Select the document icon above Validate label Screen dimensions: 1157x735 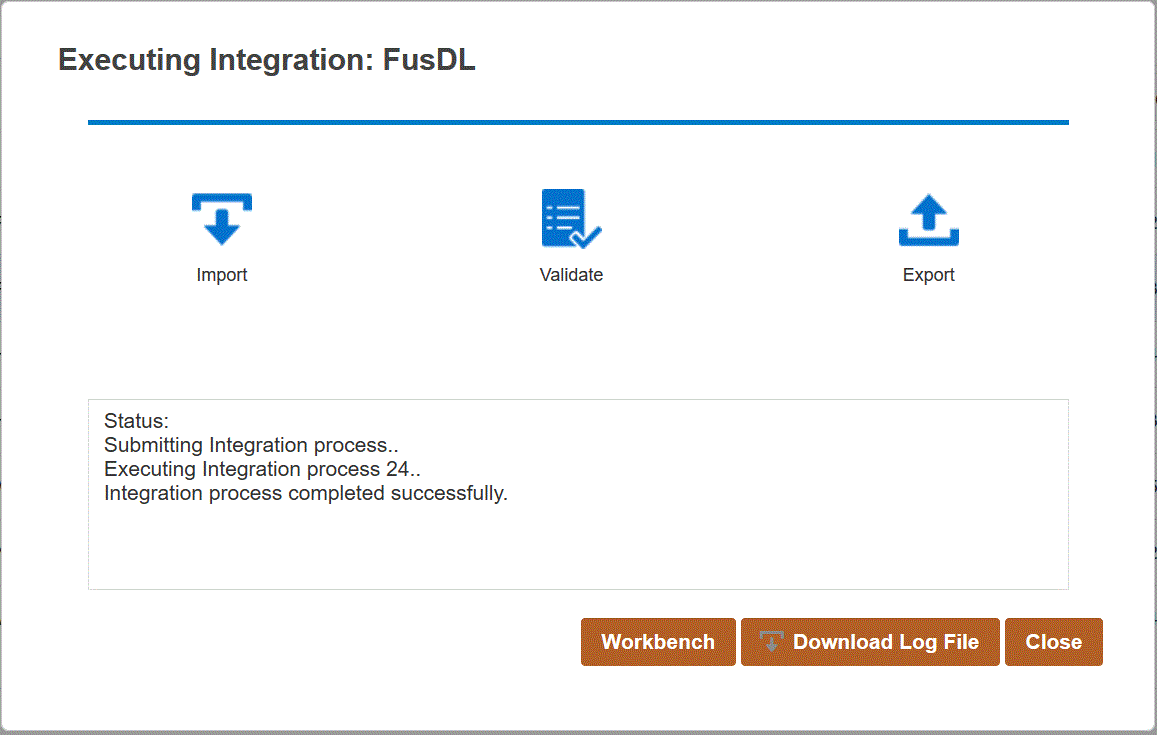570,218
